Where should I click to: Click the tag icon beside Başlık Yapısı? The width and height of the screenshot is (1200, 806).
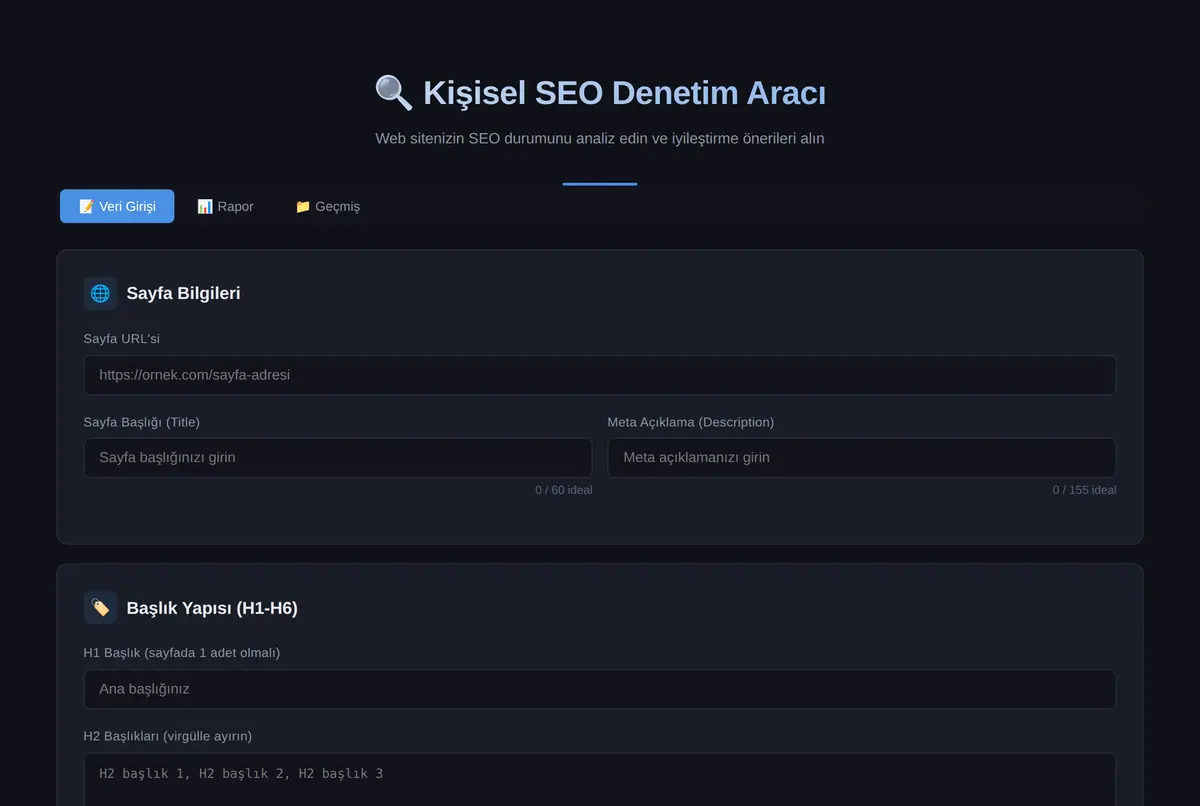[x=100, y=607]
